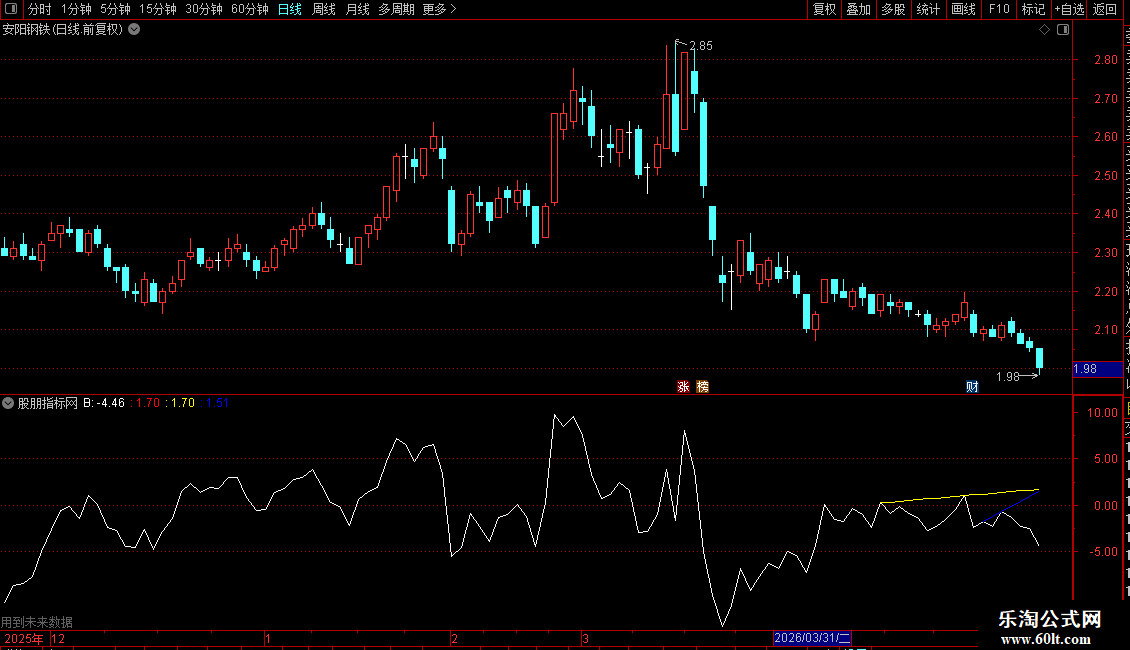Click the 安阳钢铁(日线.前复权) chart title
The image size is (1130, 650).
[x=63, y=30]
